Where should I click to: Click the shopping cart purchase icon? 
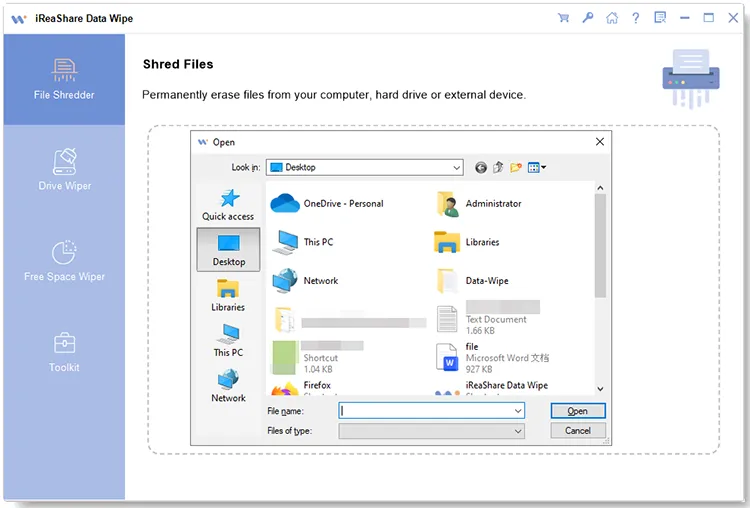(x=563, y=18)
